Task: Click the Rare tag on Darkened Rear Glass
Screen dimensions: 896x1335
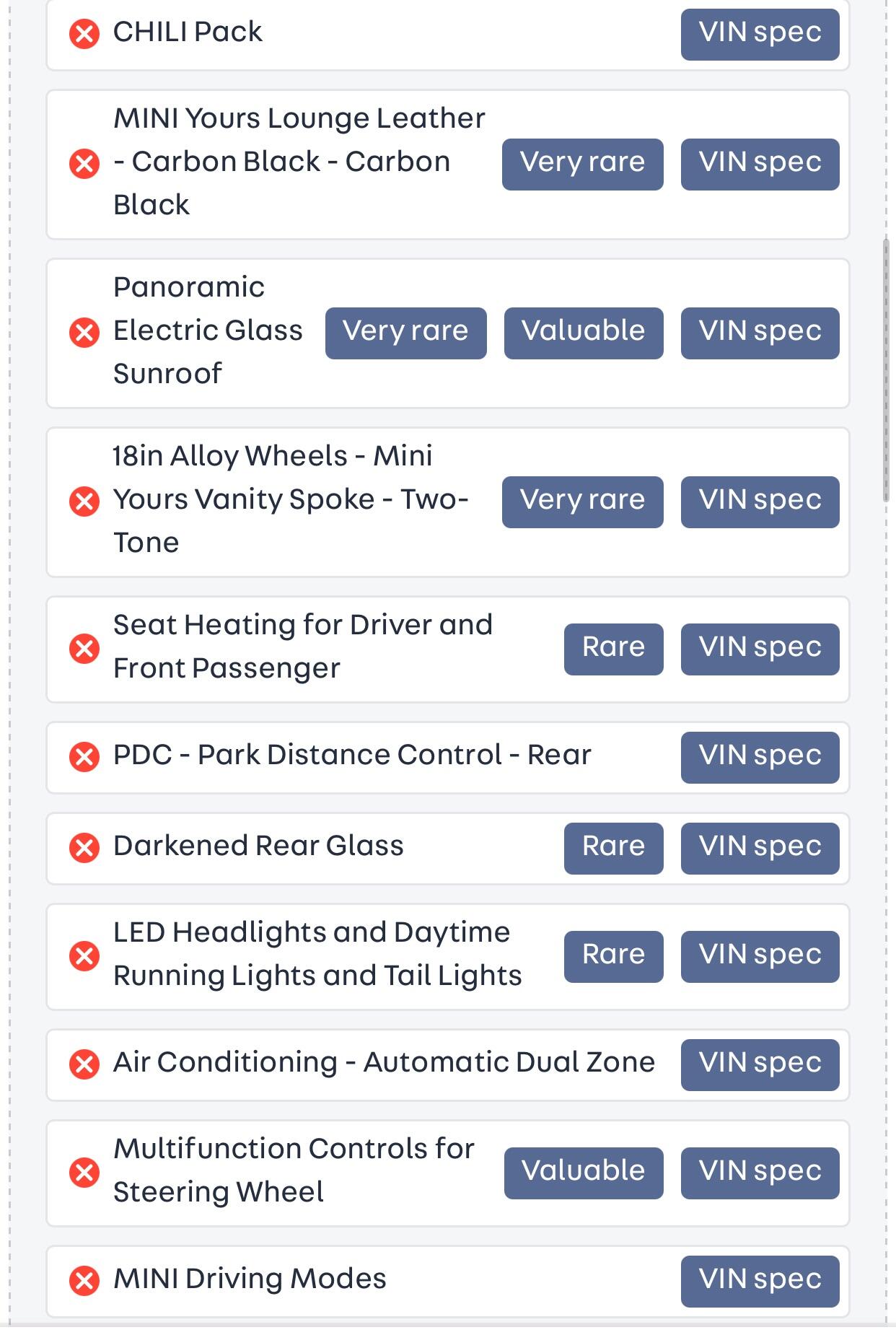Action: [x=613, y=848]
